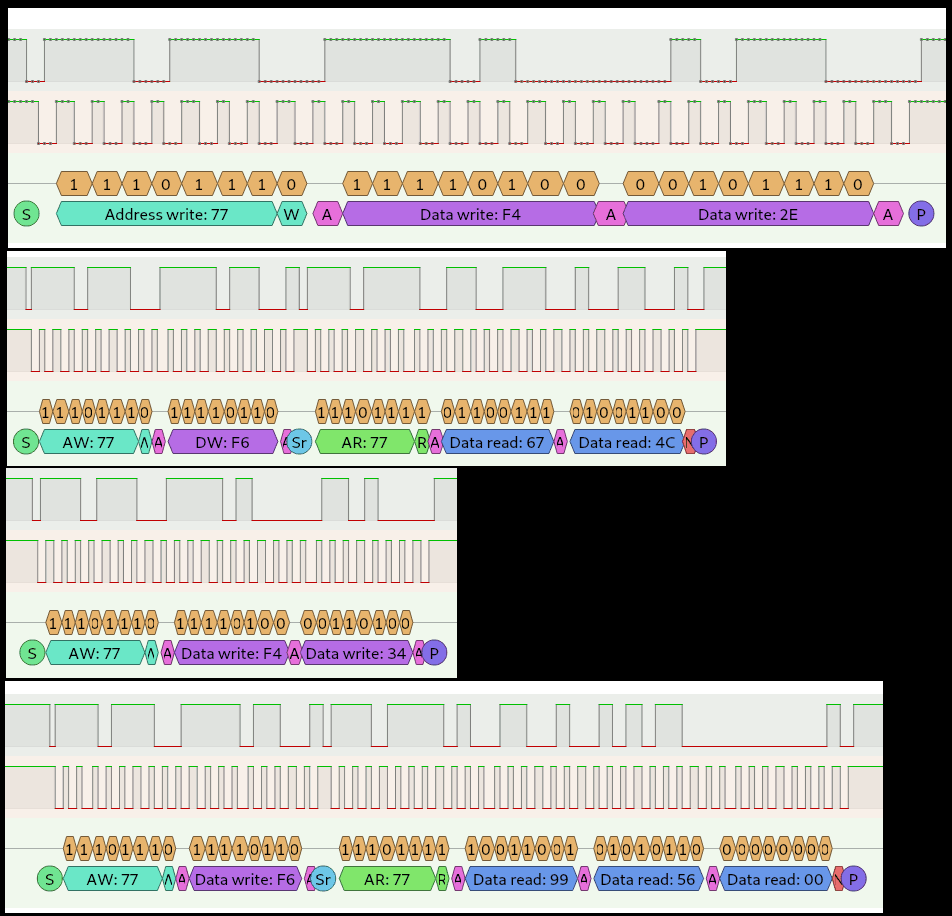Click the 'AR: 77' block preceding 'Data read: 67'
Viewport: 952px width, 916px height.
point(364,442)
